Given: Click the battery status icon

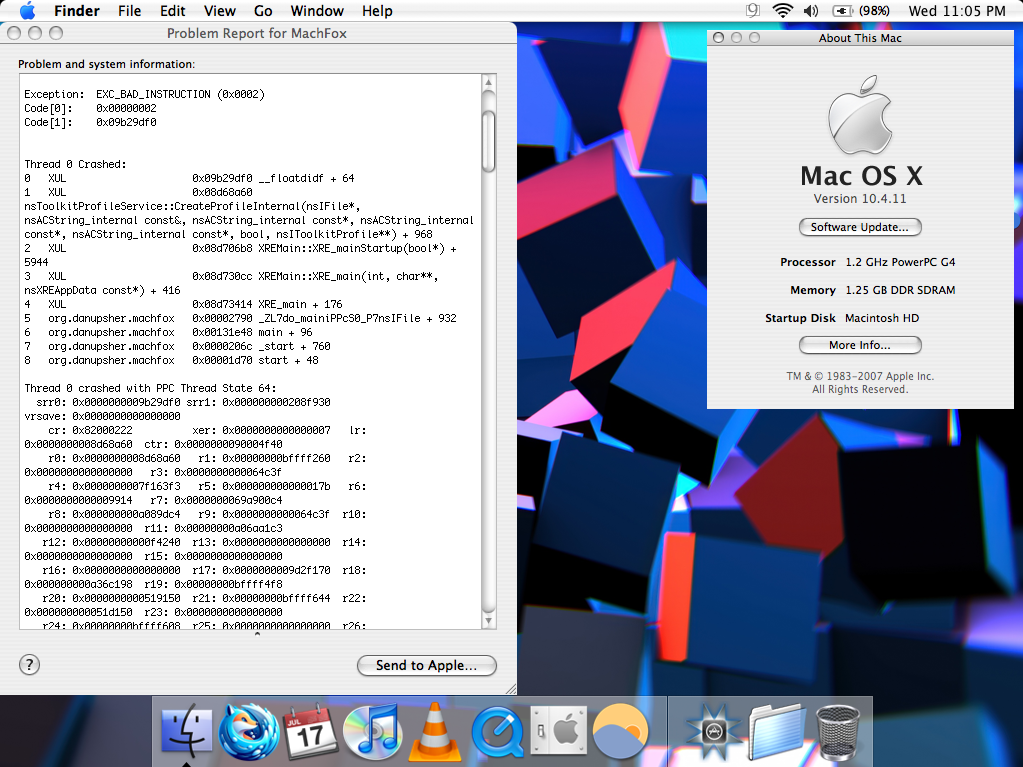Looking at the screenshot, I should (842, 10).
